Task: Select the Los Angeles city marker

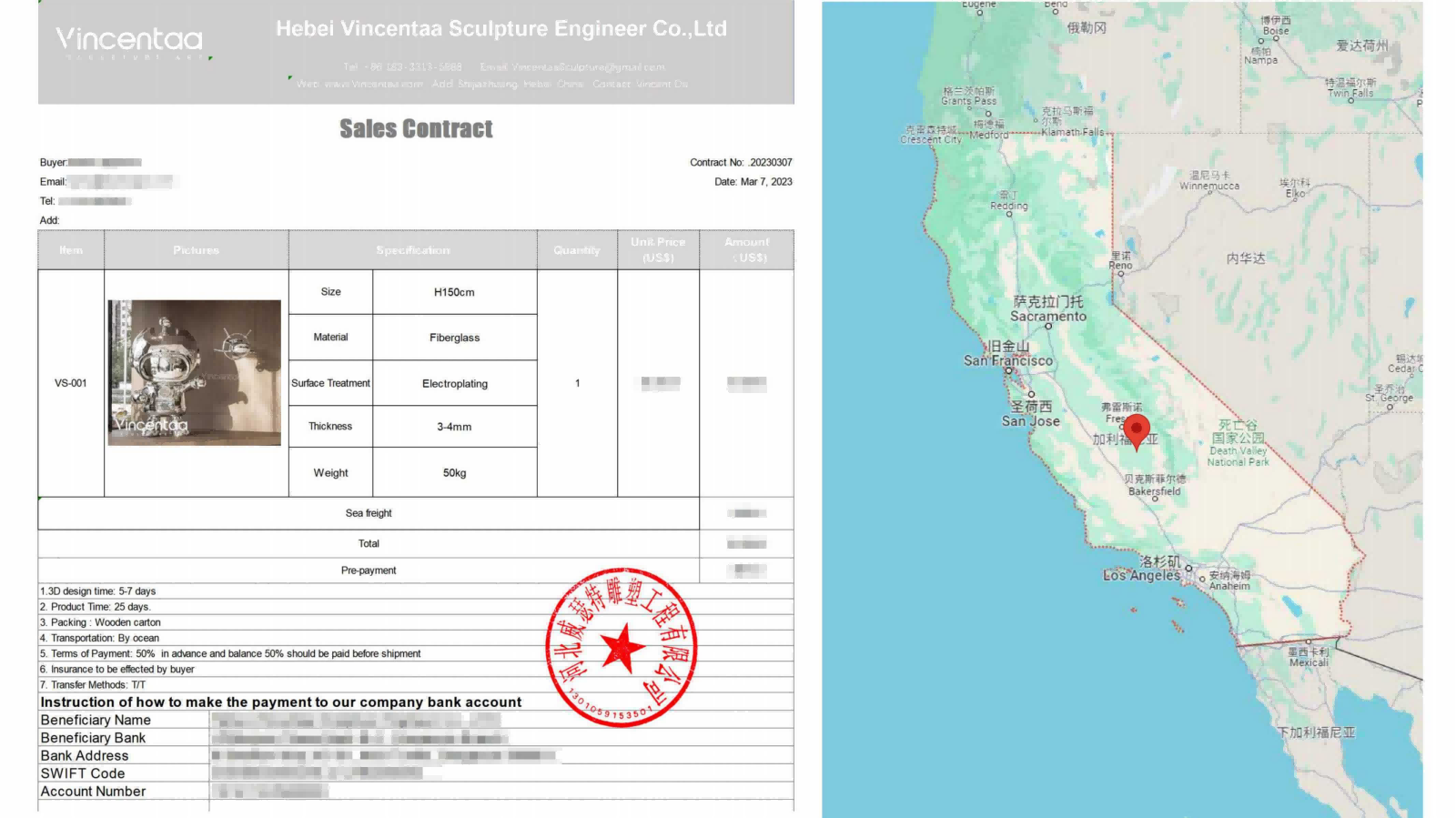Action: [1188, 569]
